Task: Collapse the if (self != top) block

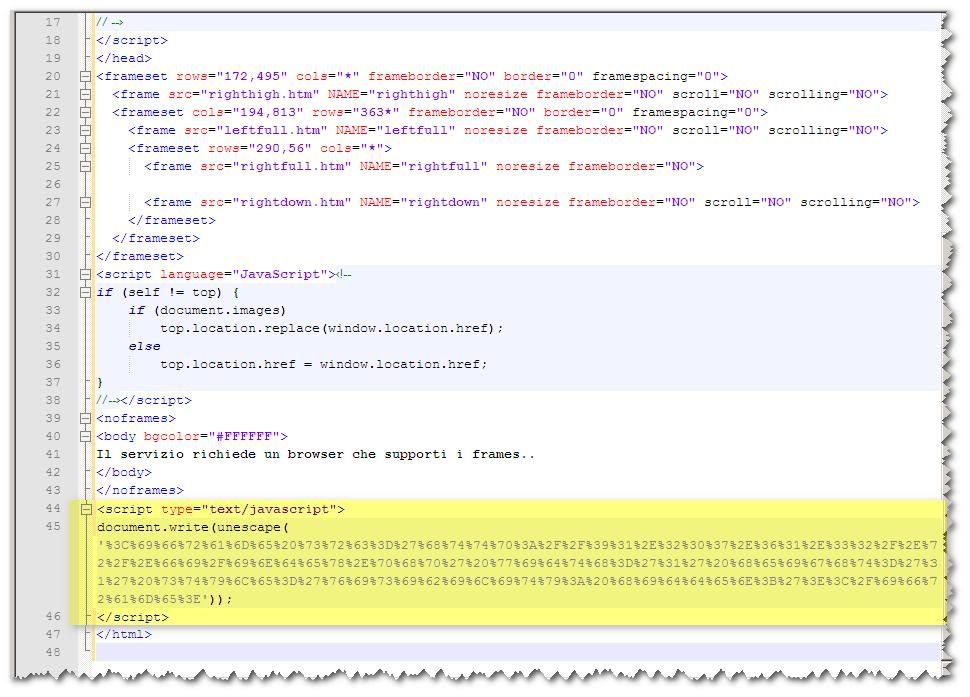Action: [86, 292]
